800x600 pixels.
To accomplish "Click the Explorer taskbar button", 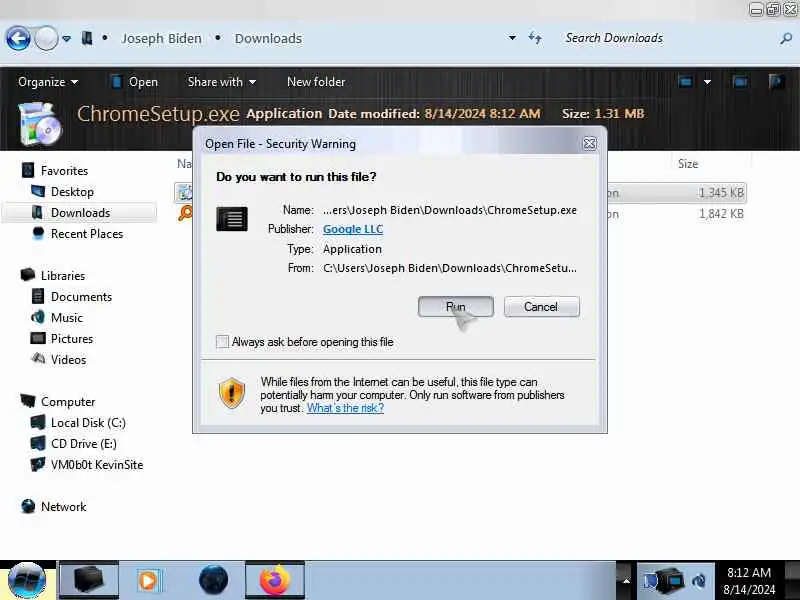I will tap(89, 580).
